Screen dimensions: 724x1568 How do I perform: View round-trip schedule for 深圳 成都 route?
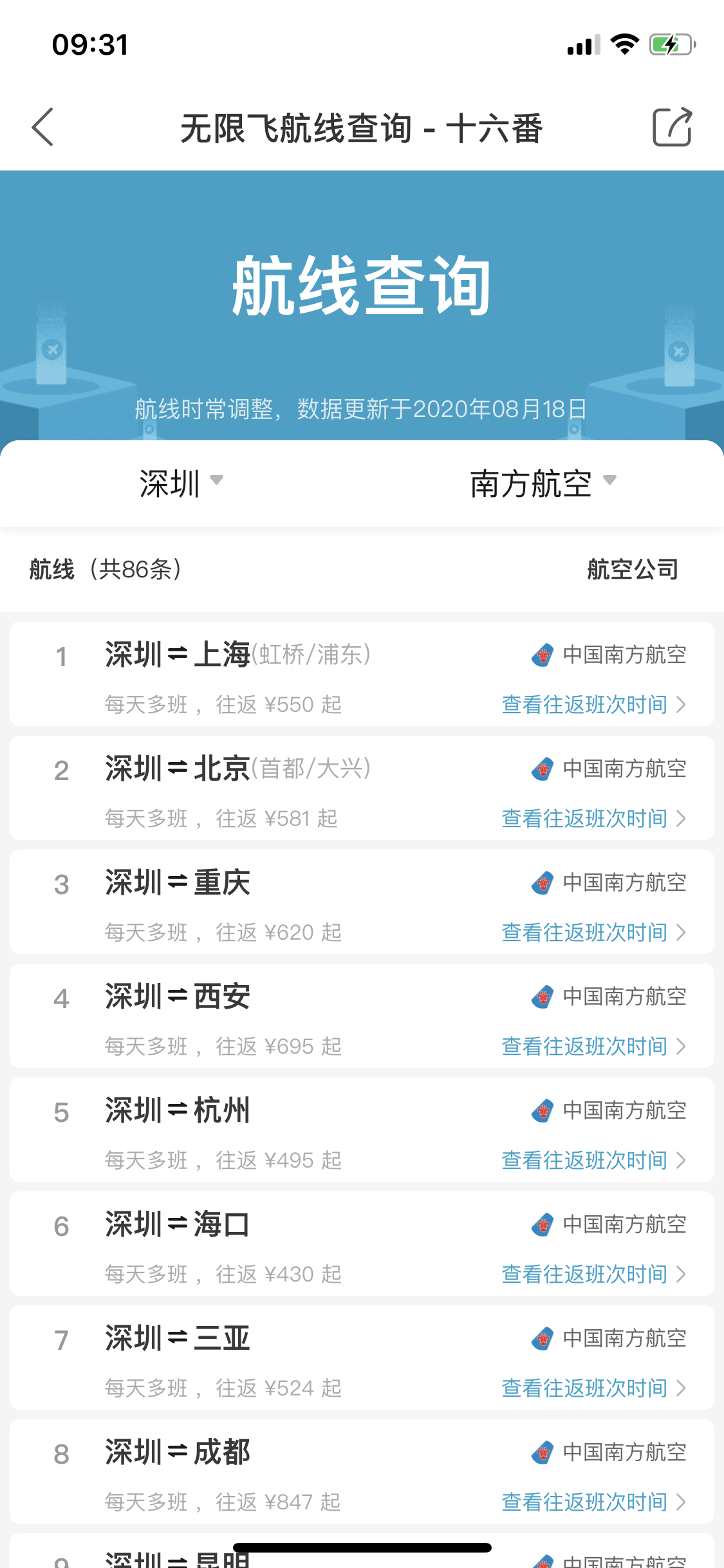[x=593, y=1502]
